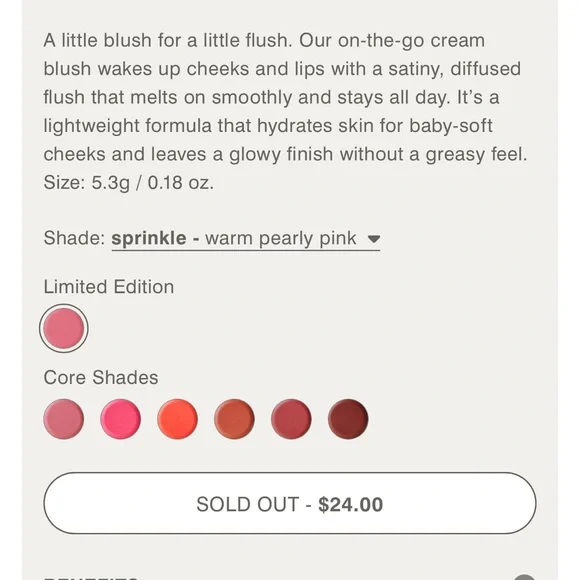Select the bright coral orange core shade
The height and width of the screenshot is (580, 580).
coord(178,419)
